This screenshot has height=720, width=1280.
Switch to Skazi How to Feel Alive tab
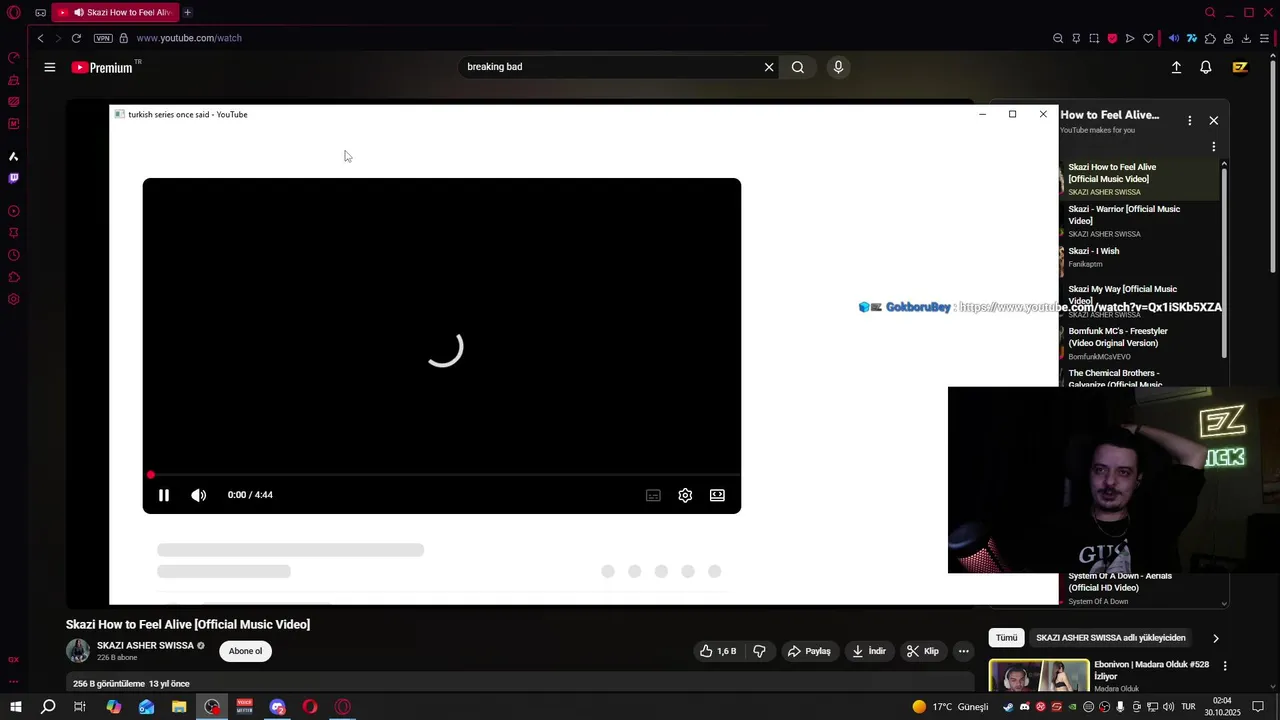point(115,12)
